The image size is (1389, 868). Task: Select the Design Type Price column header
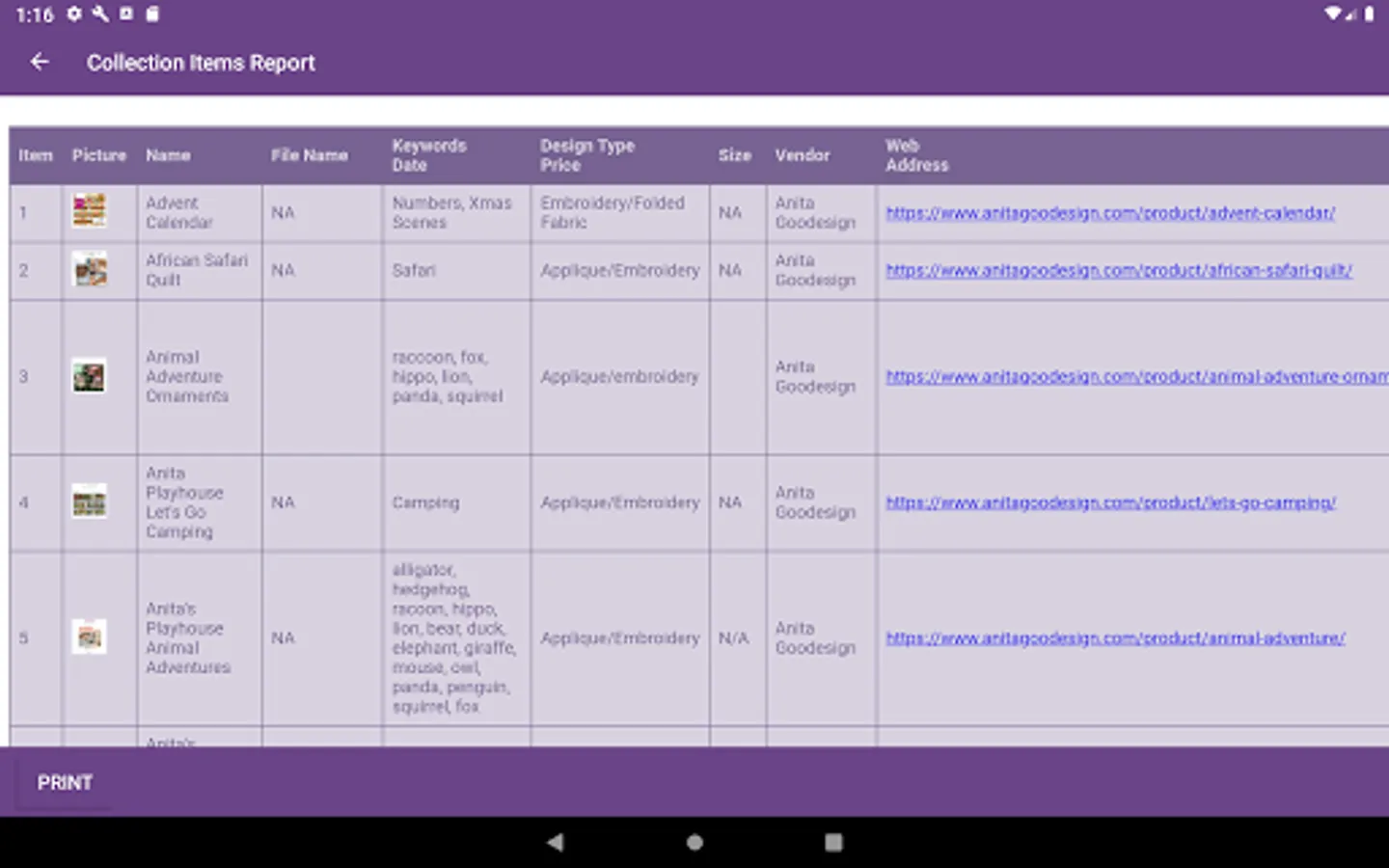[x=619, y=155]
